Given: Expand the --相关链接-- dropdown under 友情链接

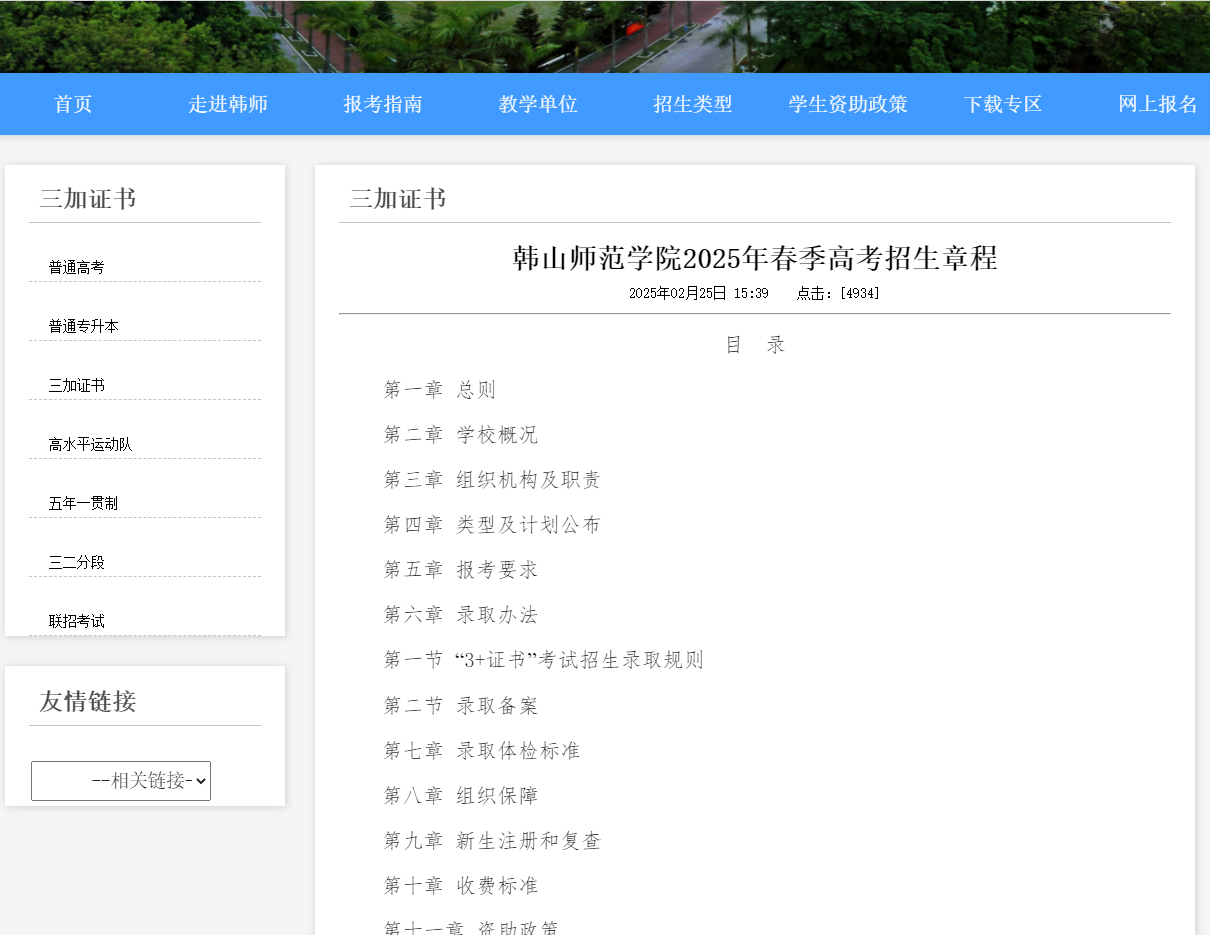Looking at the screenshot, I should pyautogui.click(x=120, y=780).
